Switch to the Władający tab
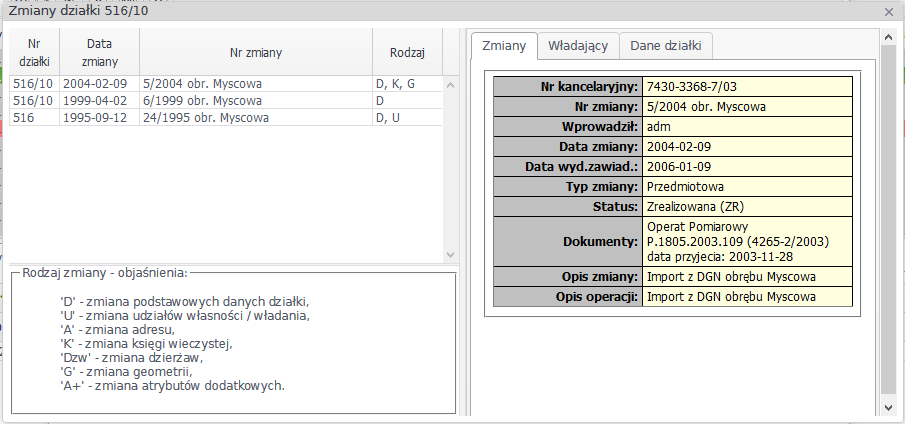The image size is (905, 424). point(578,46)
